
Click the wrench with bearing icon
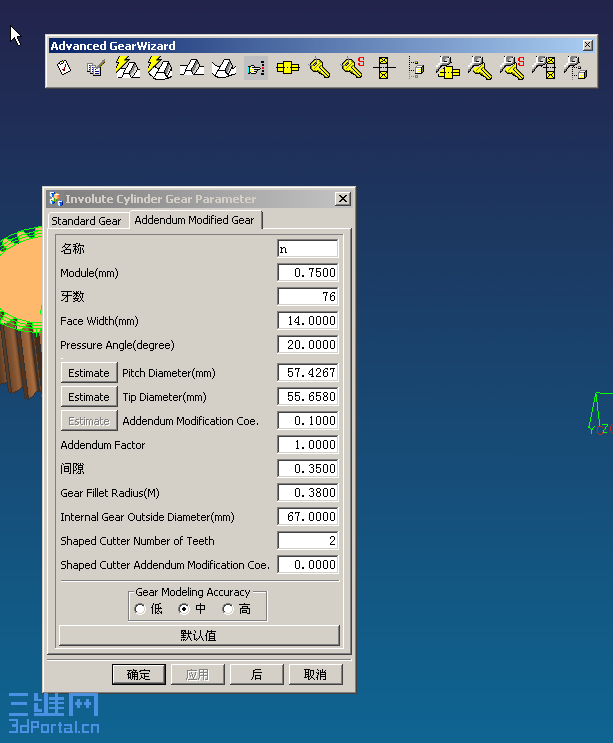[544, 68]
